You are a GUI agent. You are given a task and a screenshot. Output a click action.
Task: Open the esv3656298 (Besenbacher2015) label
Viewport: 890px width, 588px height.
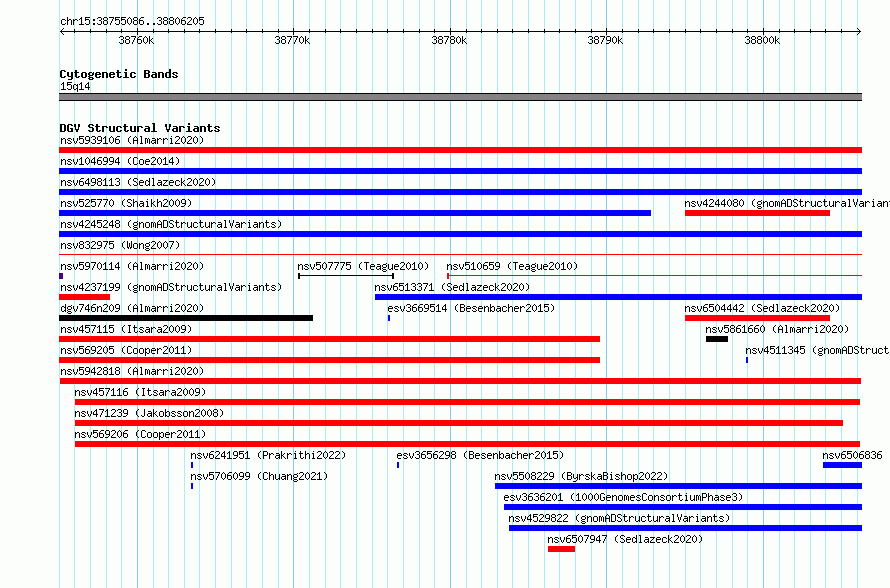[480, 455]
